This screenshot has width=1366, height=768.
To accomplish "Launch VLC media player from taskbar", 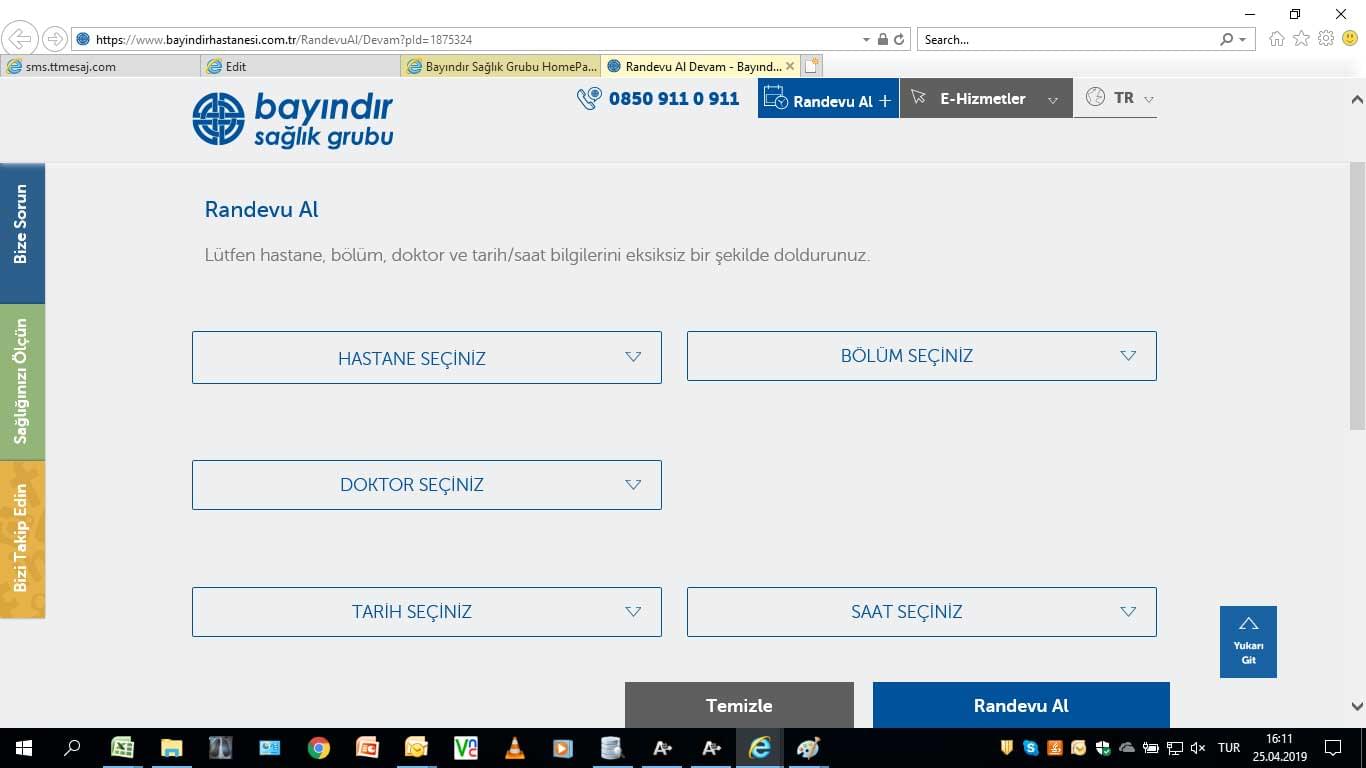I will 515,748.
